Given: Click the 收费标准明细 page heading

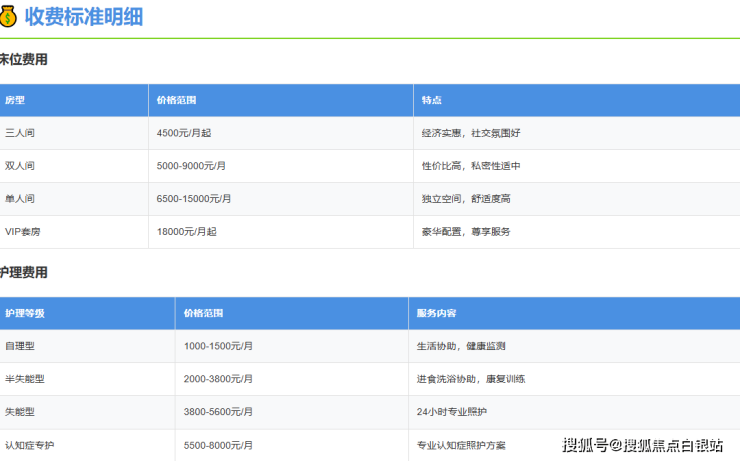Looking at the screenshot, I should 84,17.
